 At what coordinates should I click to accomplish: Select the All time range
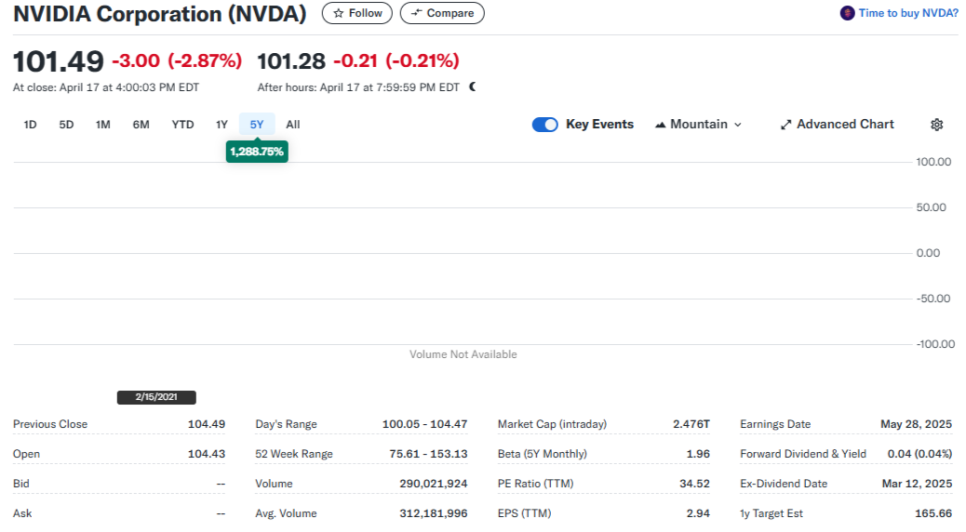pos(293,124)
